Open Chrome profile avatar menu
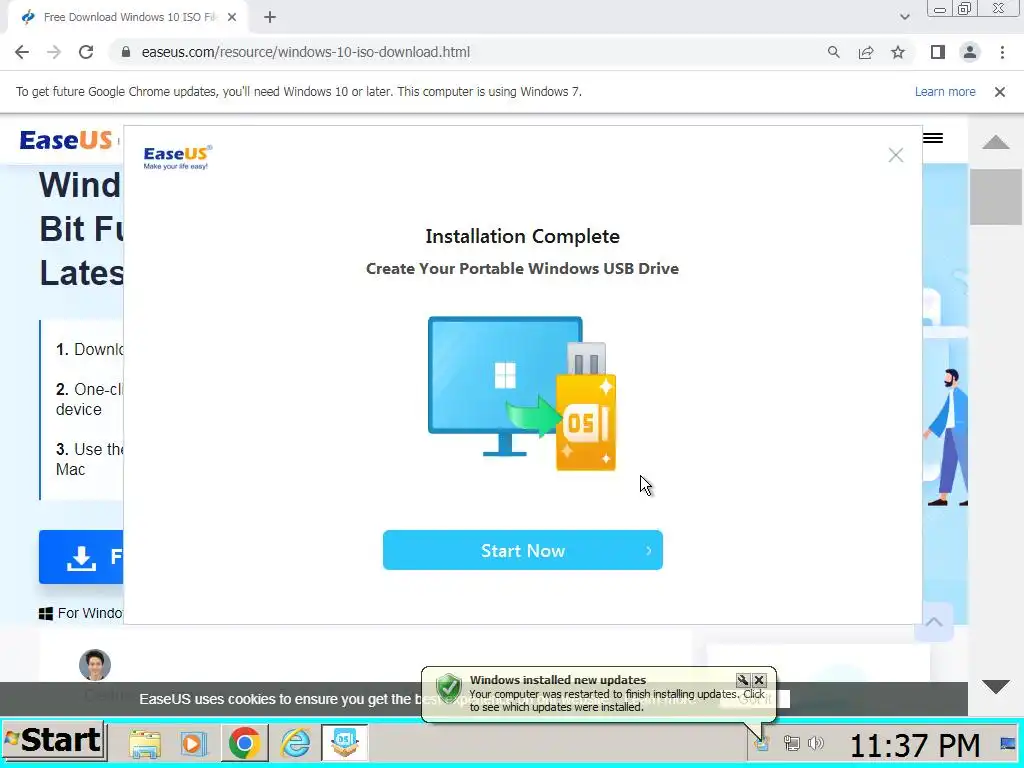1024x768 pixels. [x=970, y=52]
